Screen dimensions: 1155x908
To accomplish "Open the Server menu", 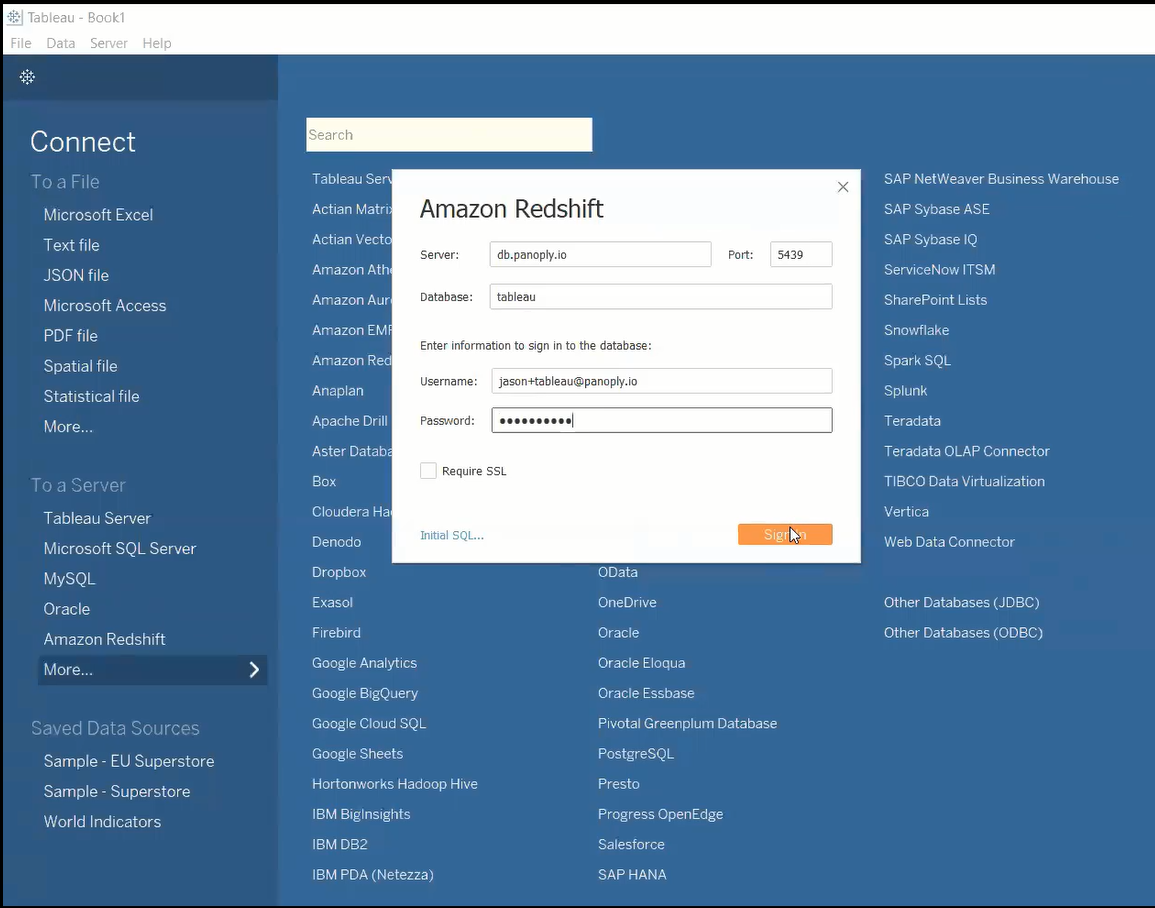I will 109,43.
